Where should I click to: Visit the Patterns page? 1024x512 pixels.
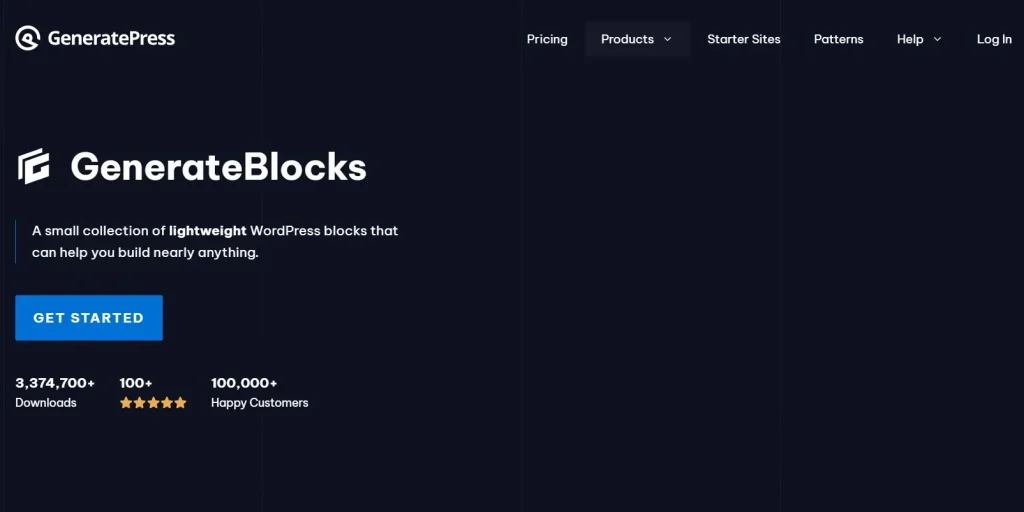pyautogui.click(x=839, y=39)
